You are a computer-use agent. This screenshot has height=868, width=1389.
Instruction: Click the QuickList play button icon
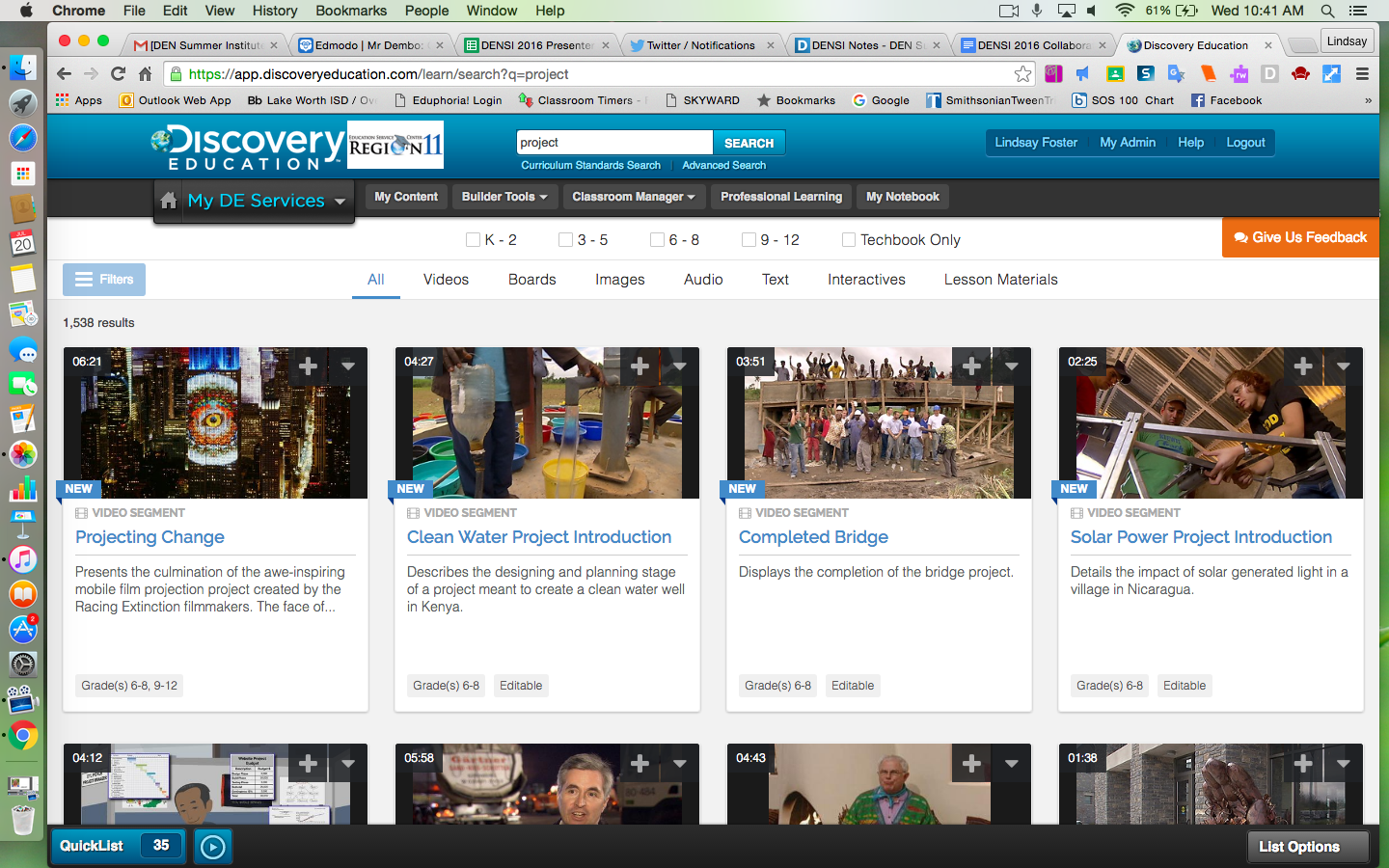pyautogui.click(x=212, y=847)
